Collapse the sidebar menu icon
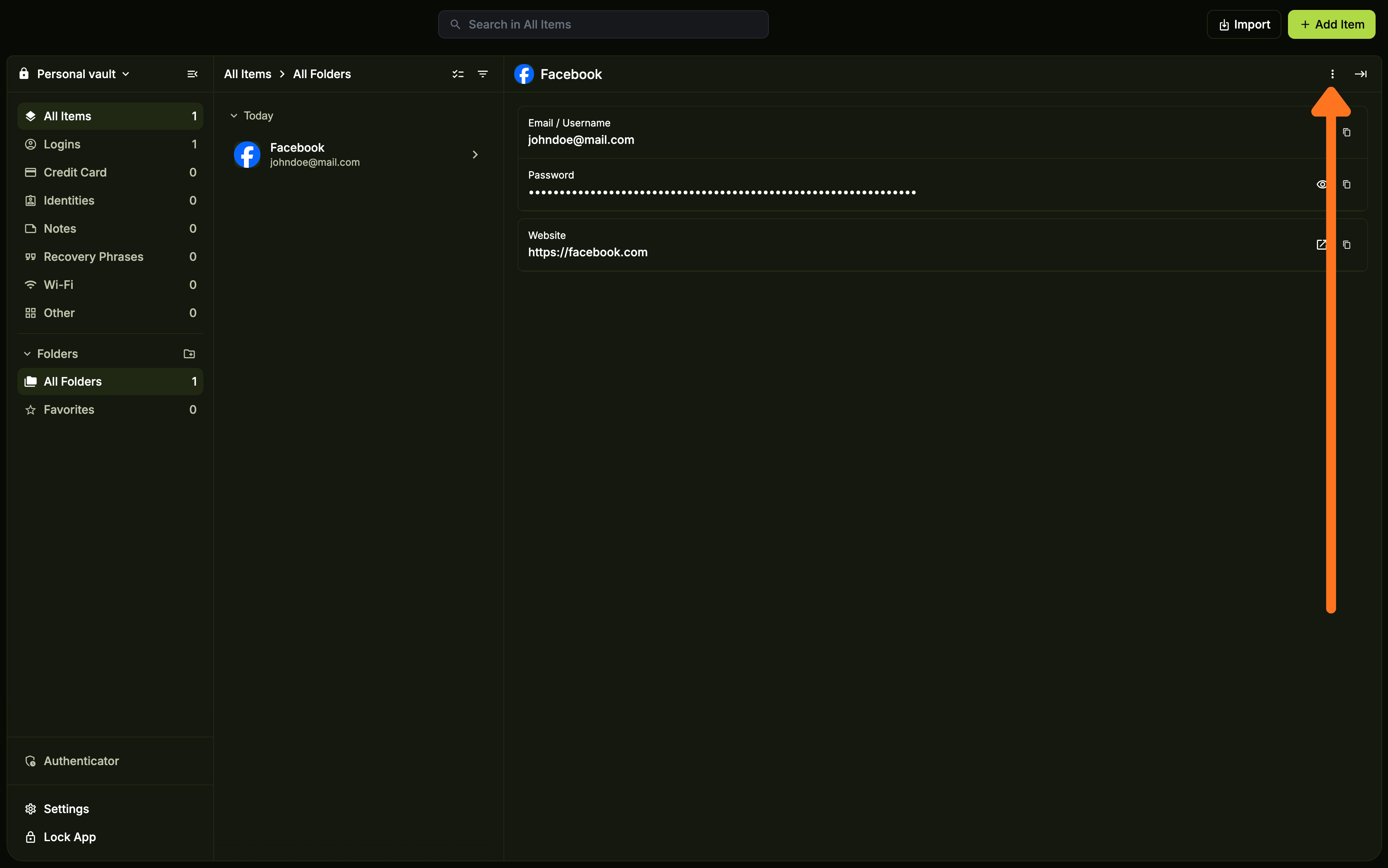1388x868 pixels. point(192,74)
